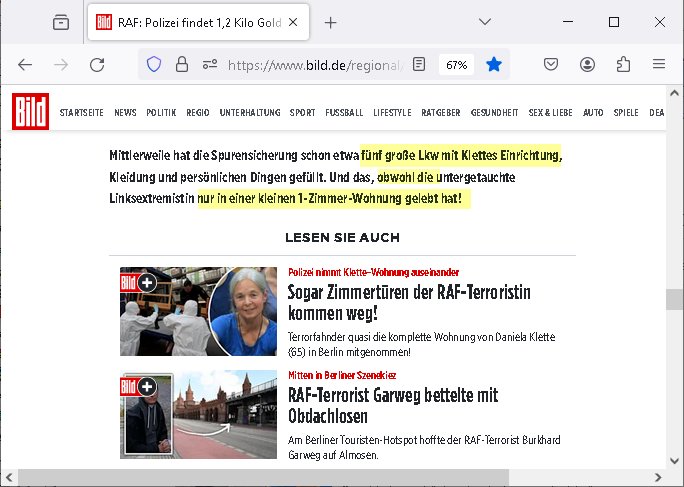Click teaser text Am Berliner Touristen-Hotspot
Viewport: 684px width, 487px height.
click(424, 447)
